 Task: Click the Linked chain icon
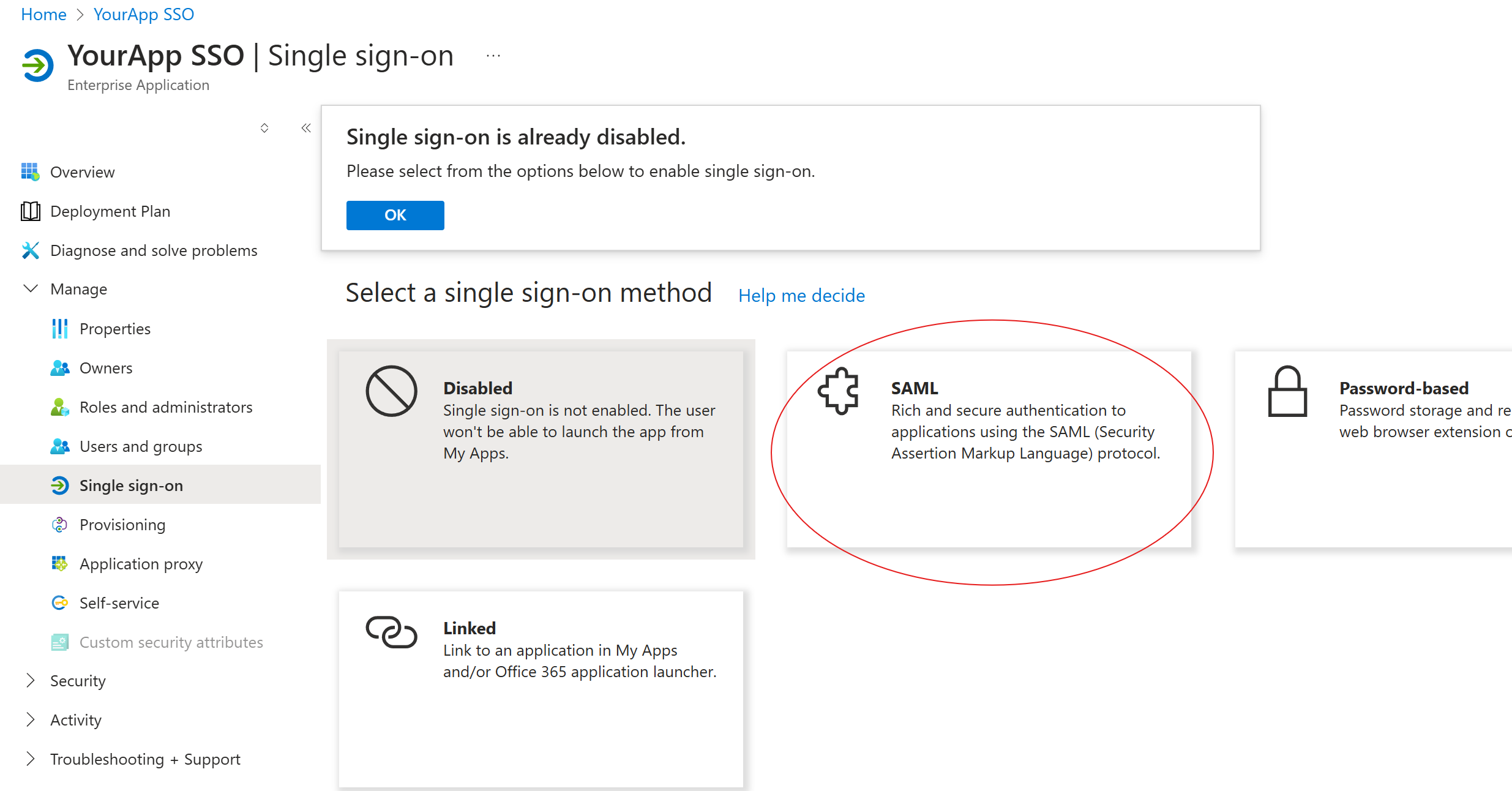point(391,632)
